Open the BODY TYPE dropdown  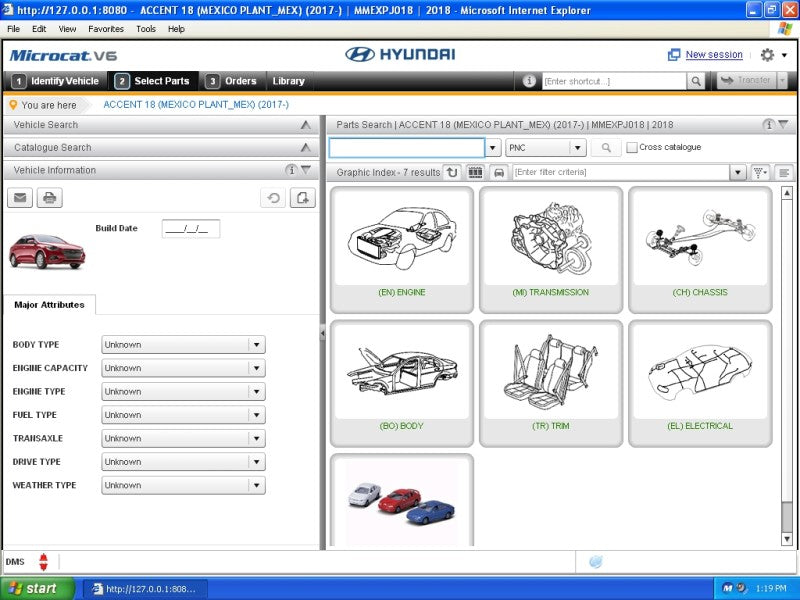(x=256, y=345)
